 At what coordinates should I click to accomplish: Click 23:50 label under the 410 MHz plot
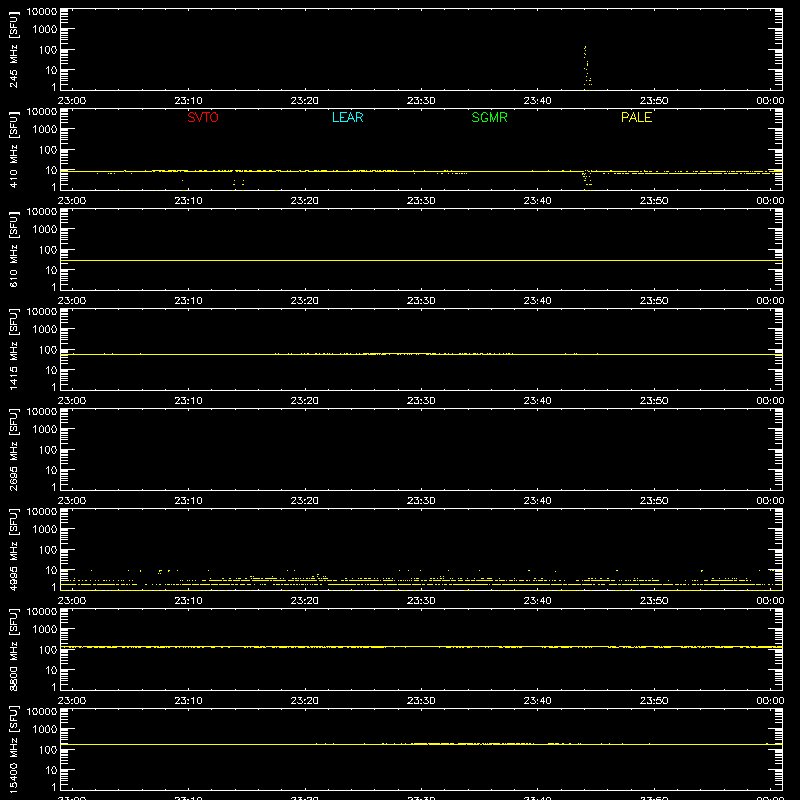point(654,201)
